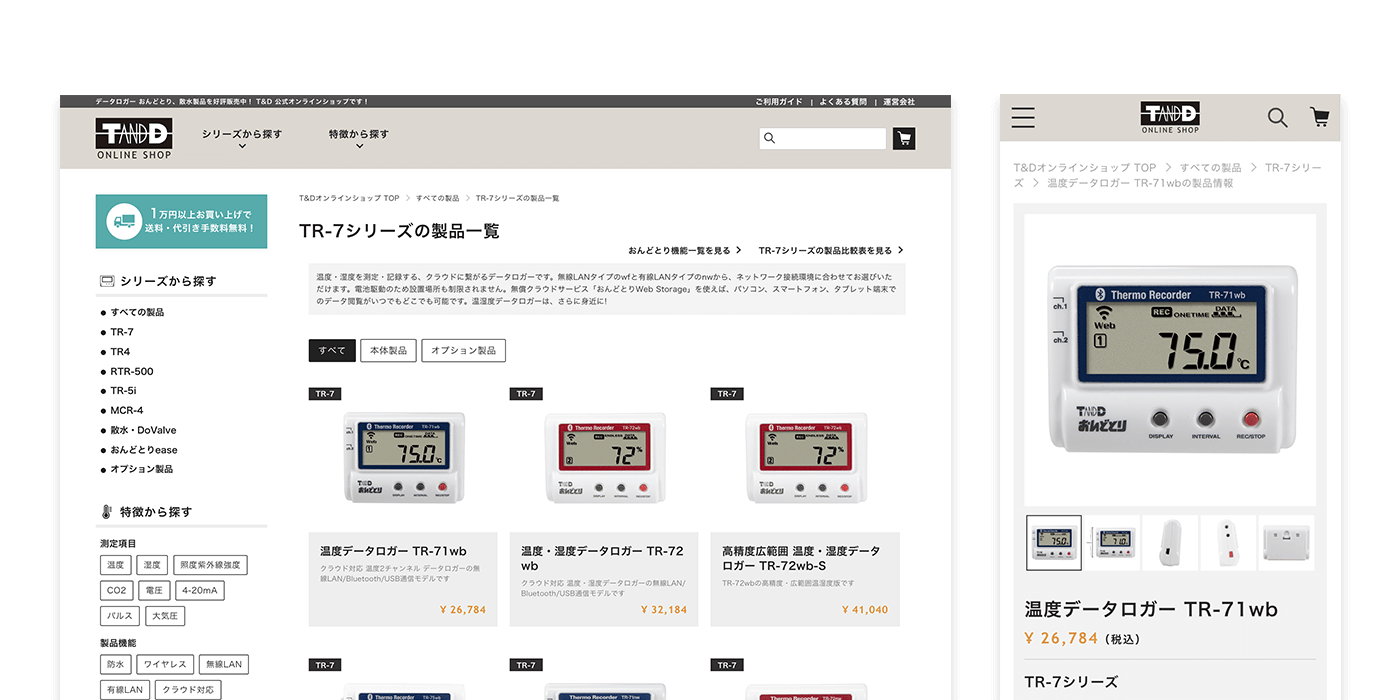This screenshot has width=1400, height=700.
Task: Toggle the 4-20mA measurement tag
Action: click(200, 591)
